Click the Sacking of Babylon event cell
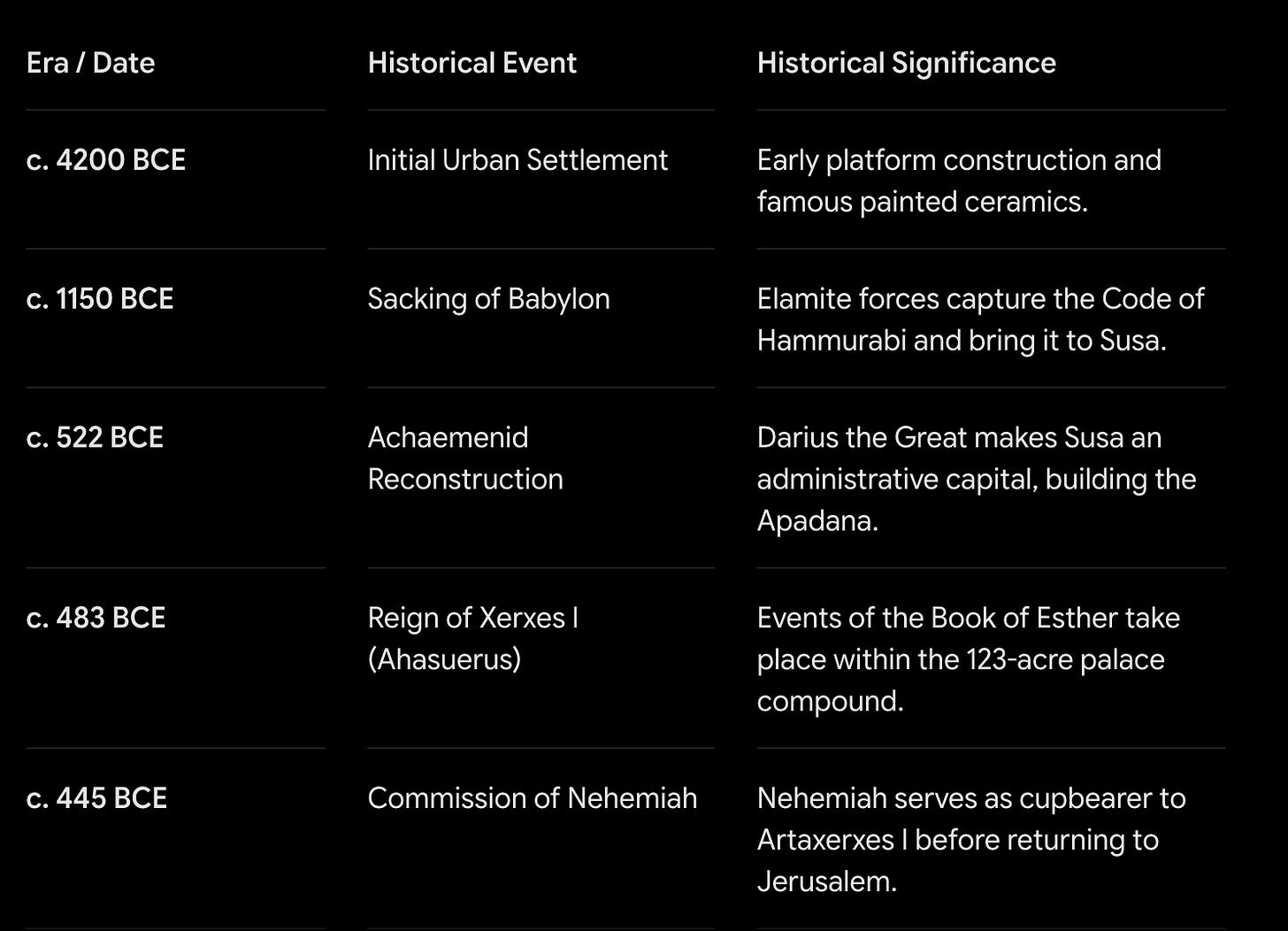1288x931 pixels. pos(488,299)
